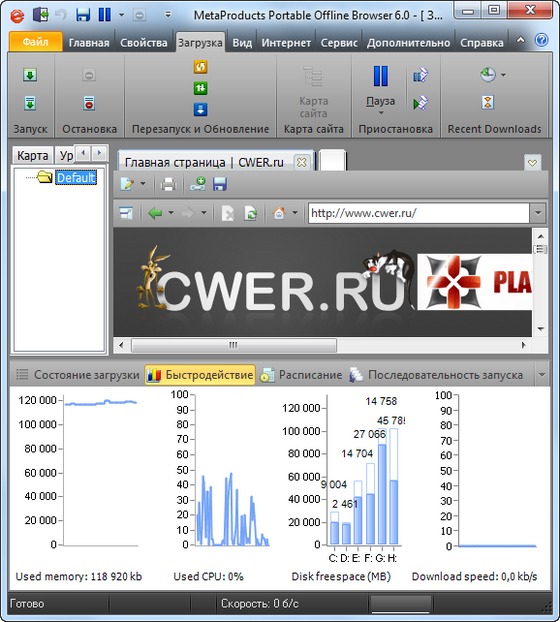Screen dimensions: 560x622
Task: Click the save page floppy icon in browser toolbar
Action: (x=220, y=184)
